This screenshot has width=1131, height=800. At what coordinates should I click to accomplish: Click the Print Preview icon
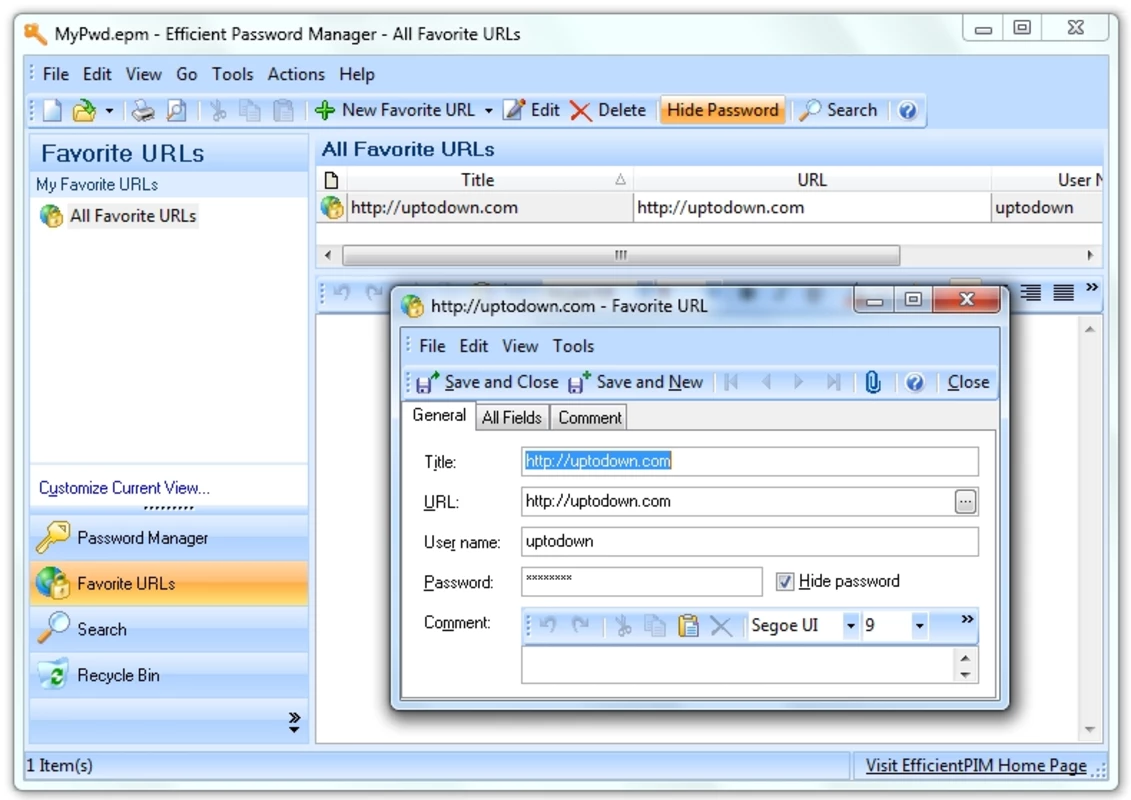[x=177, y=110]
